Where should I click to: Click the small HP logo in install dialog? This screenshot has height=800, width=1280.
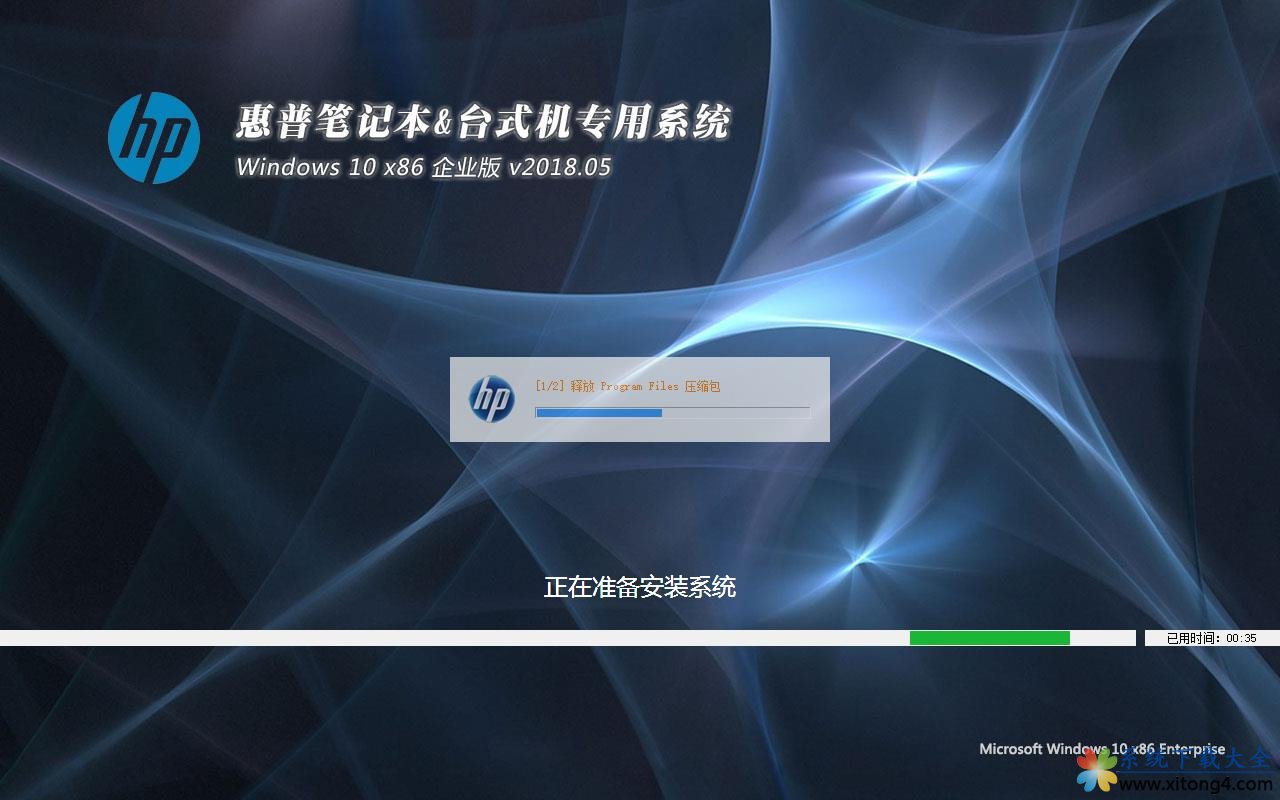click(x=491, y=399)
